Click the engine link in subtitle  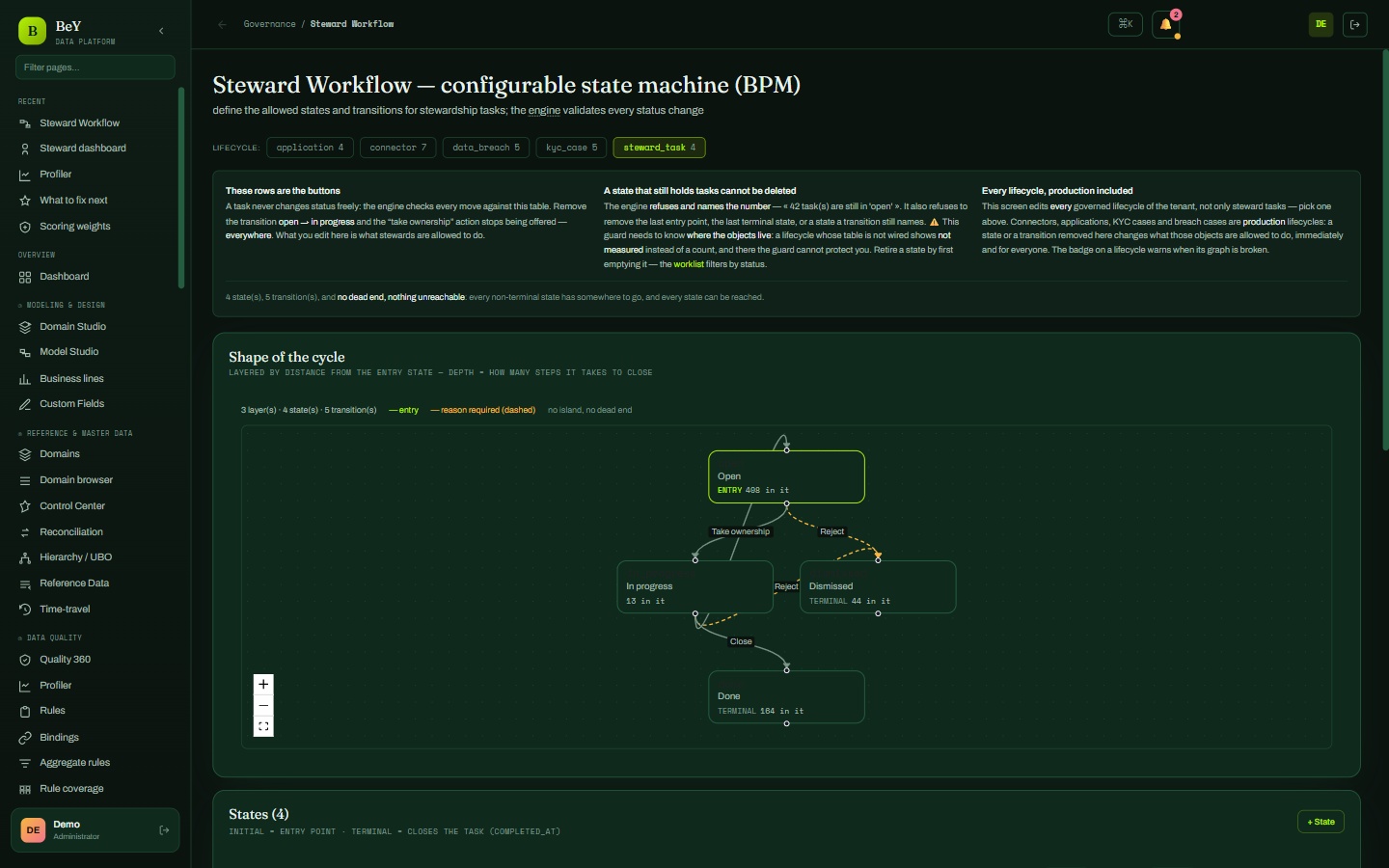pyautogui.click(x=544, y=111)
